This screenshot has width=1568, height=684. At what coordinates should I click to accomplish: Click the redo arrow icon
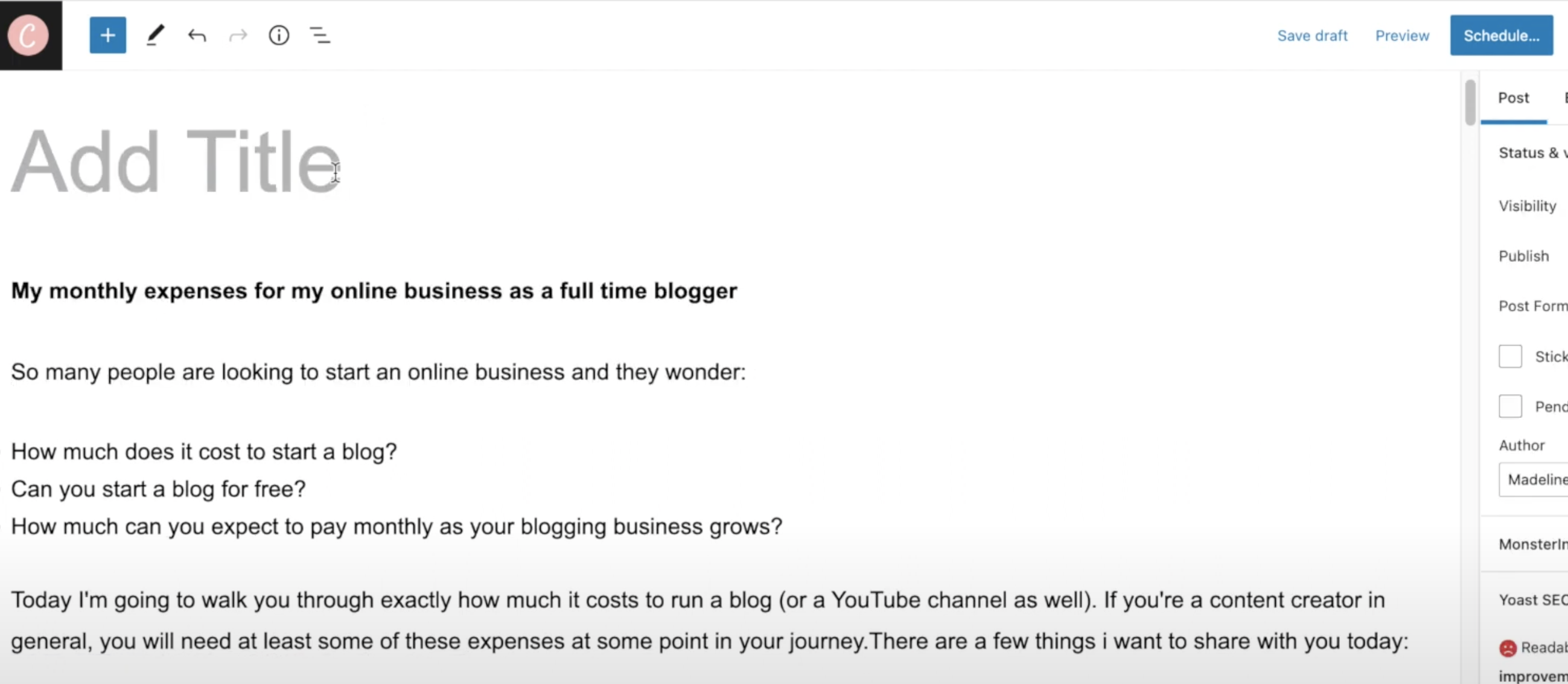tap(238, 36)
